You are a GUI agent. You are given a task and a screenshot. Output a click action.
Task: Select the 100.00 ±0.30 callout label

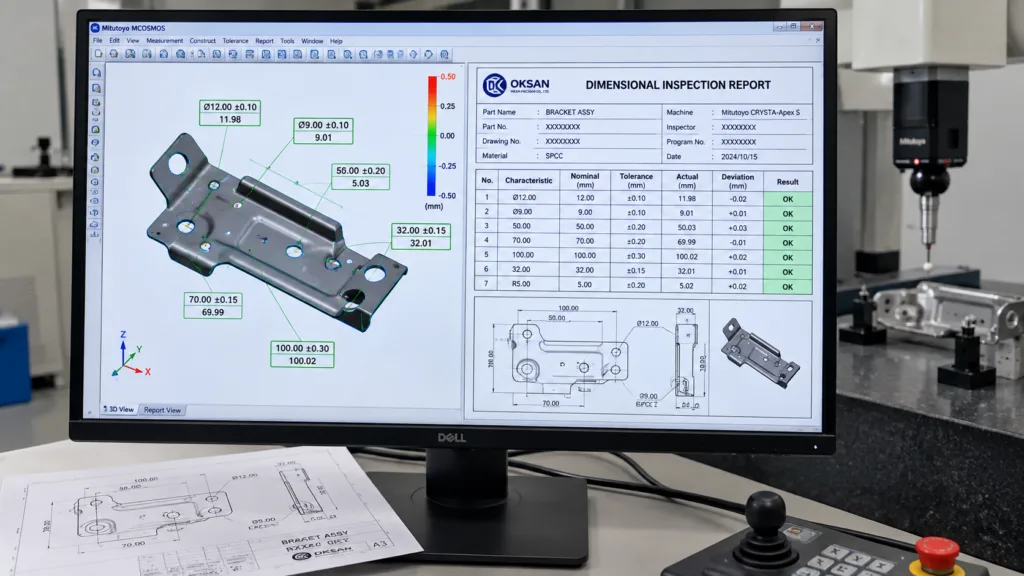(x=302, y=354)
